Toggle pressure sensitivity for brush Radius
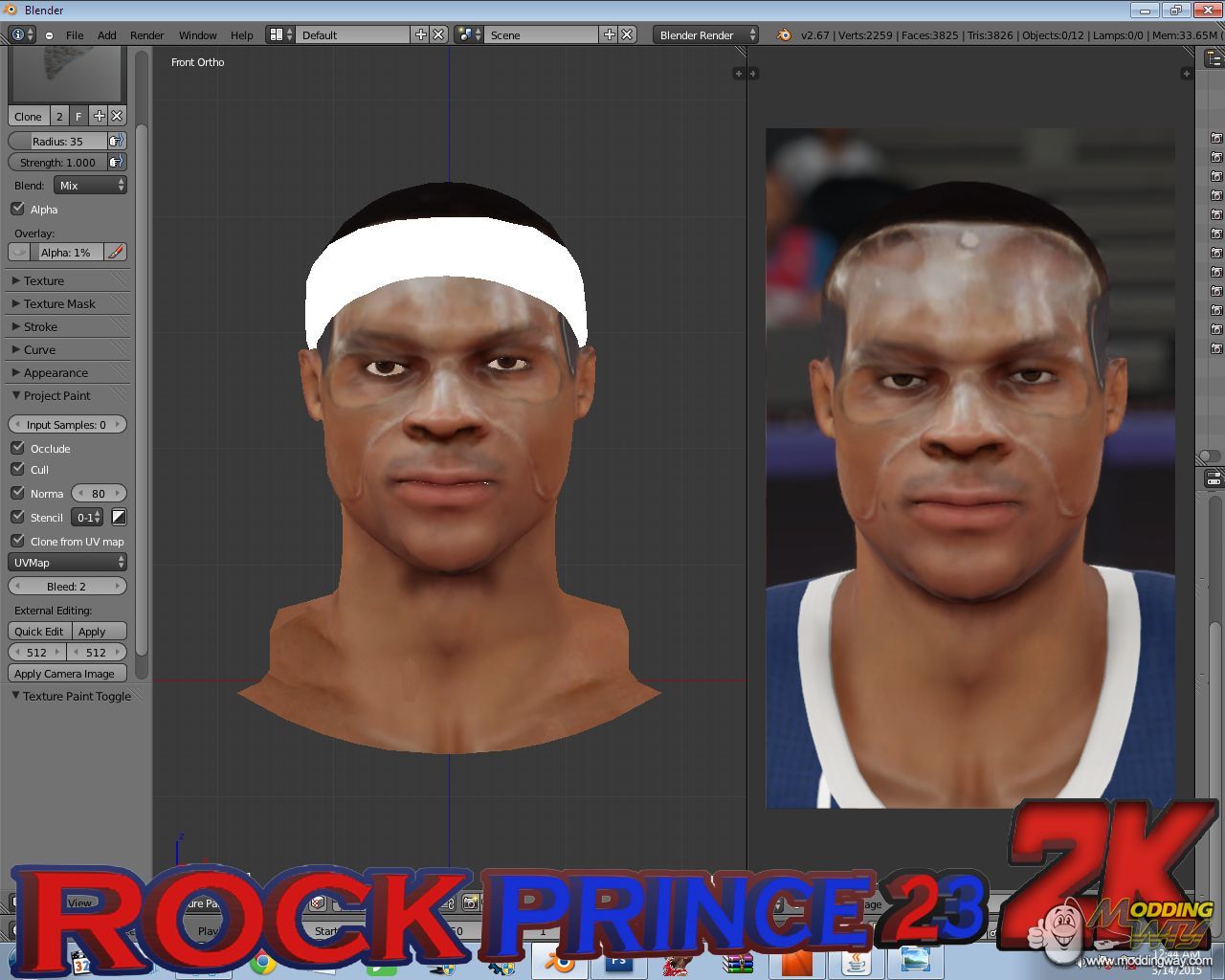The height and width of the screenshot is (980, 1225). 117,141
